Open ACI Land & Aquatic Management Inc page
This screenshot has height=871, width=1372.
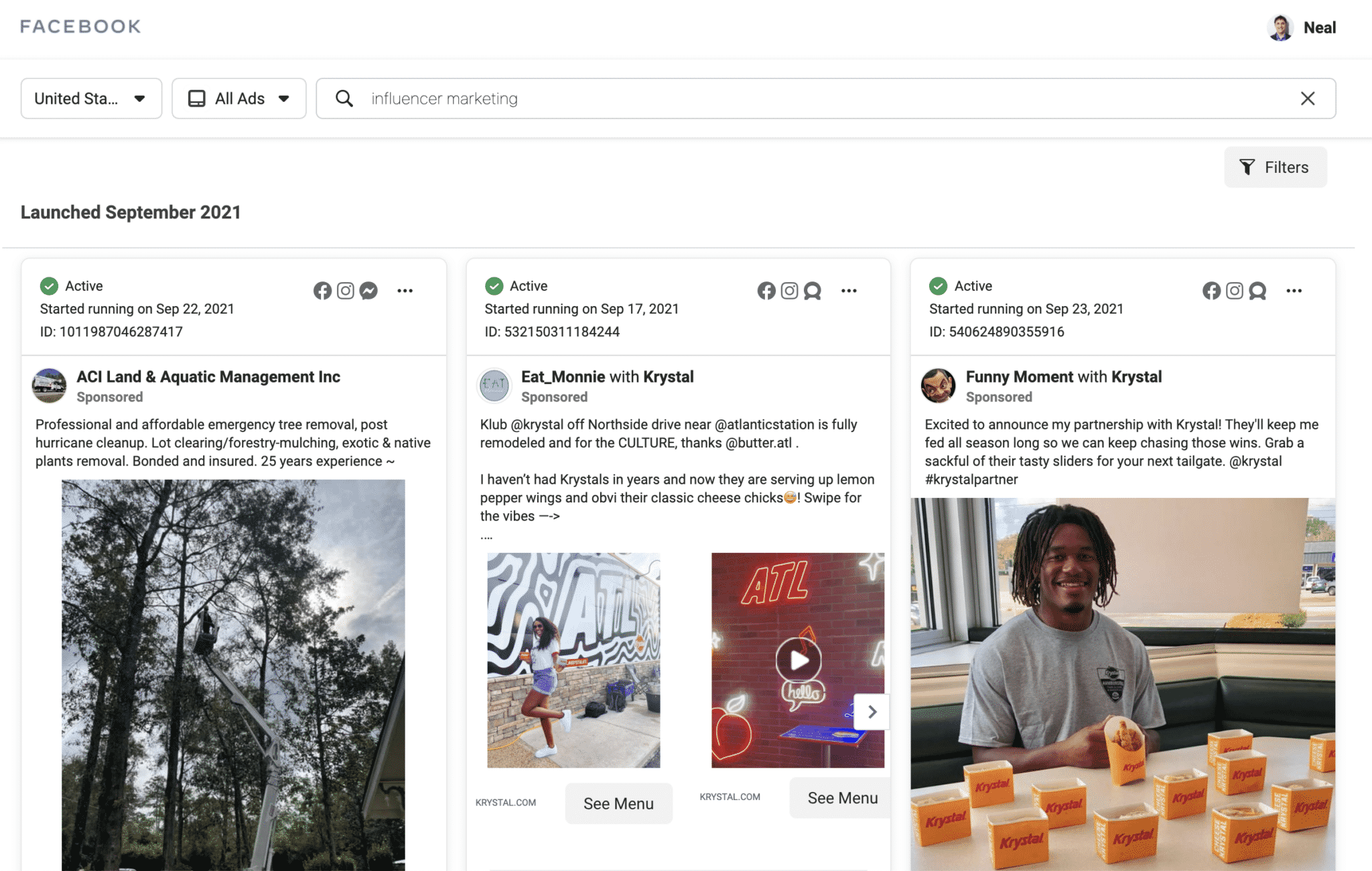point(208,377)
